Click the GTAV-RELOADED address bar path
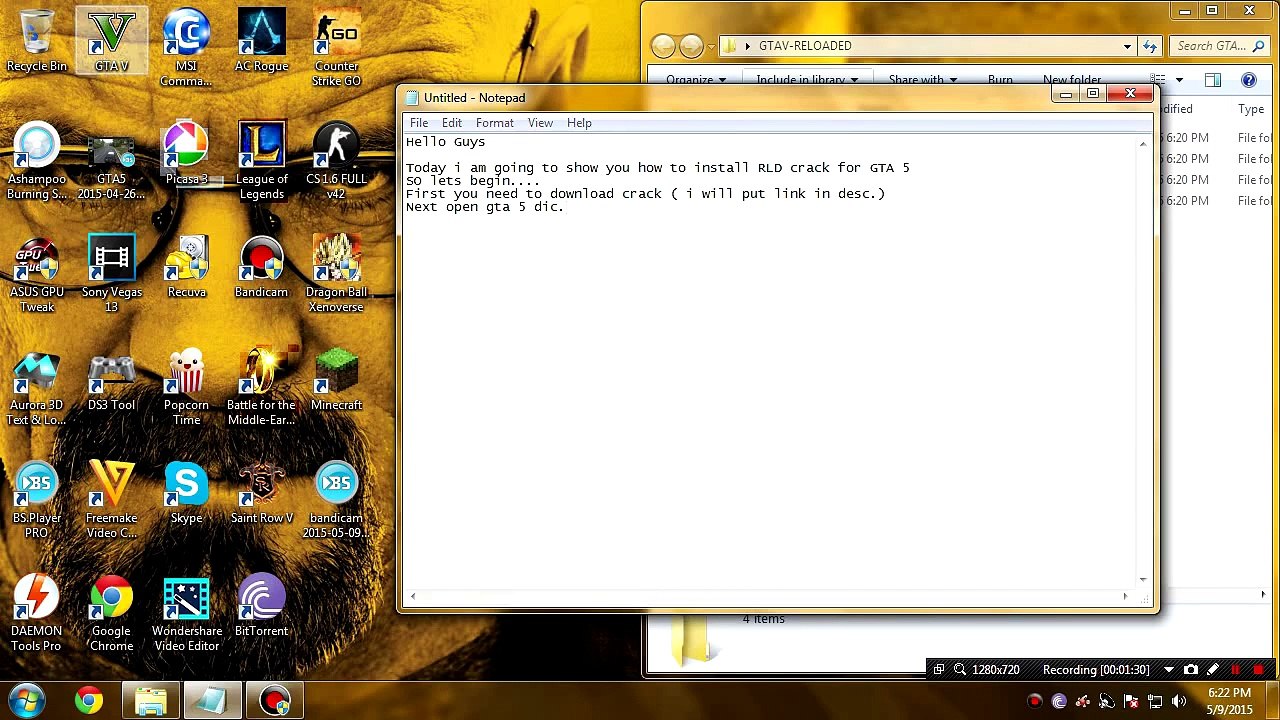The image size is (1280, 720). pyautogui.click(x=805, y=46)
